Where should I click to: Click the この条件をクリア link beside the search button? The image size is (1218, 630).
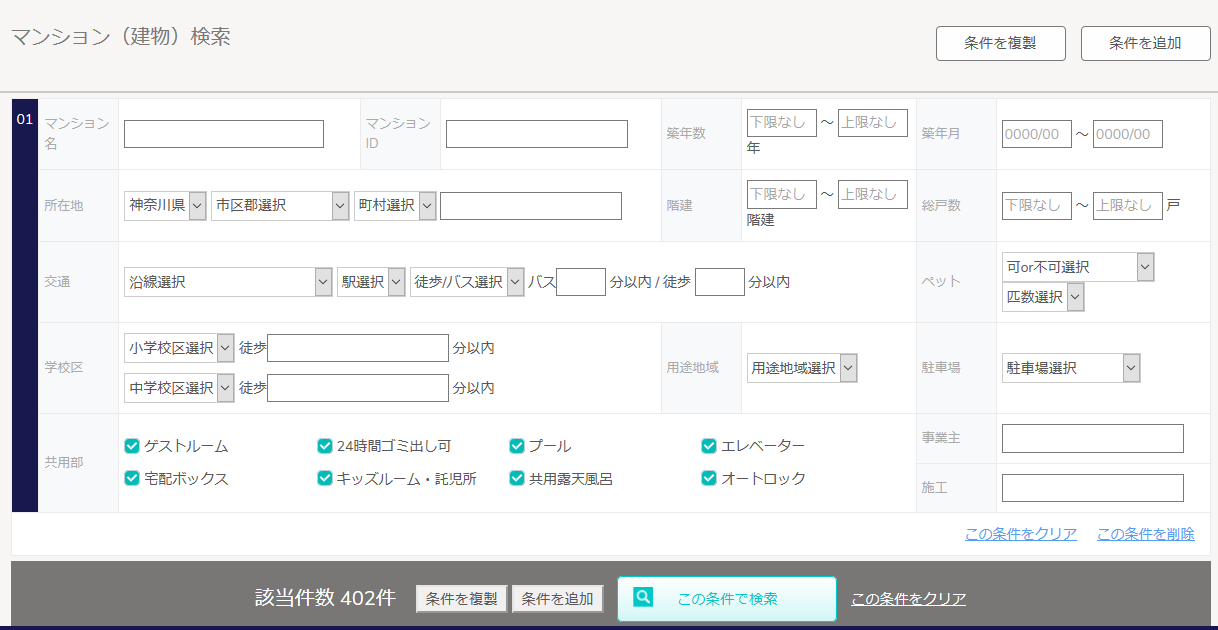[x=908, y=599]
